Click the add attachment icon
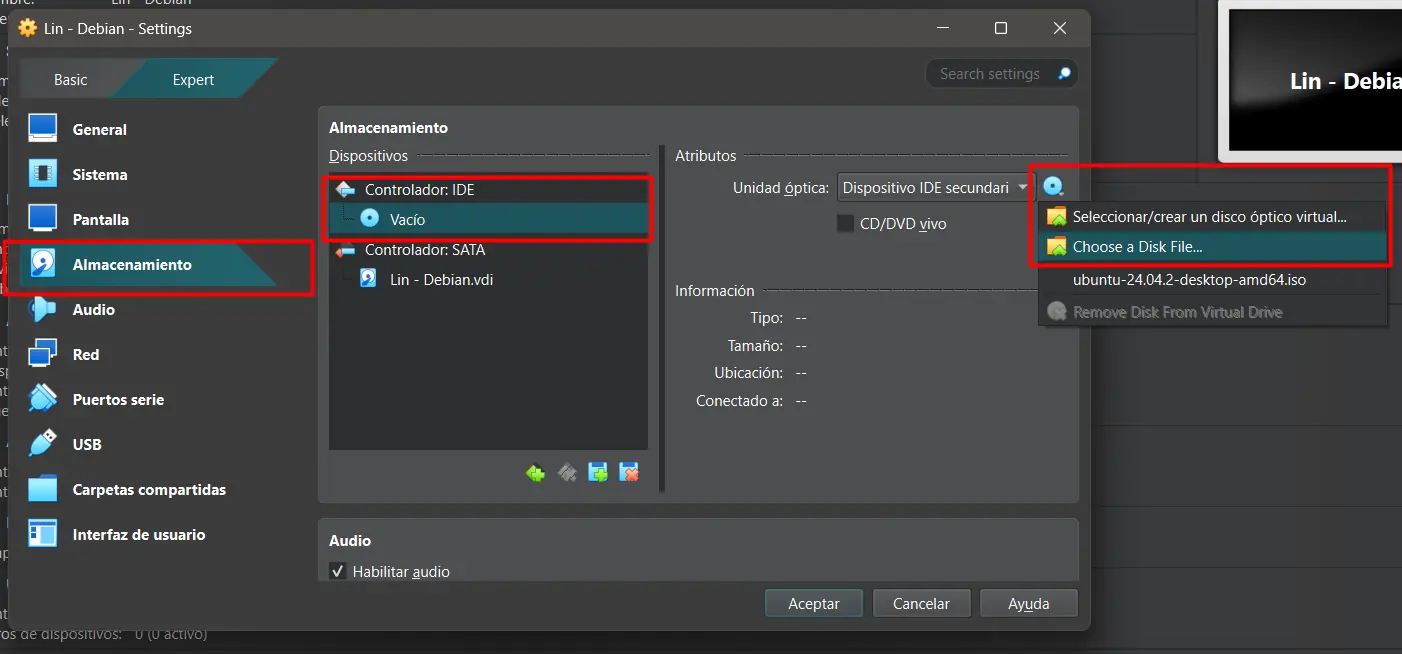 598,473
